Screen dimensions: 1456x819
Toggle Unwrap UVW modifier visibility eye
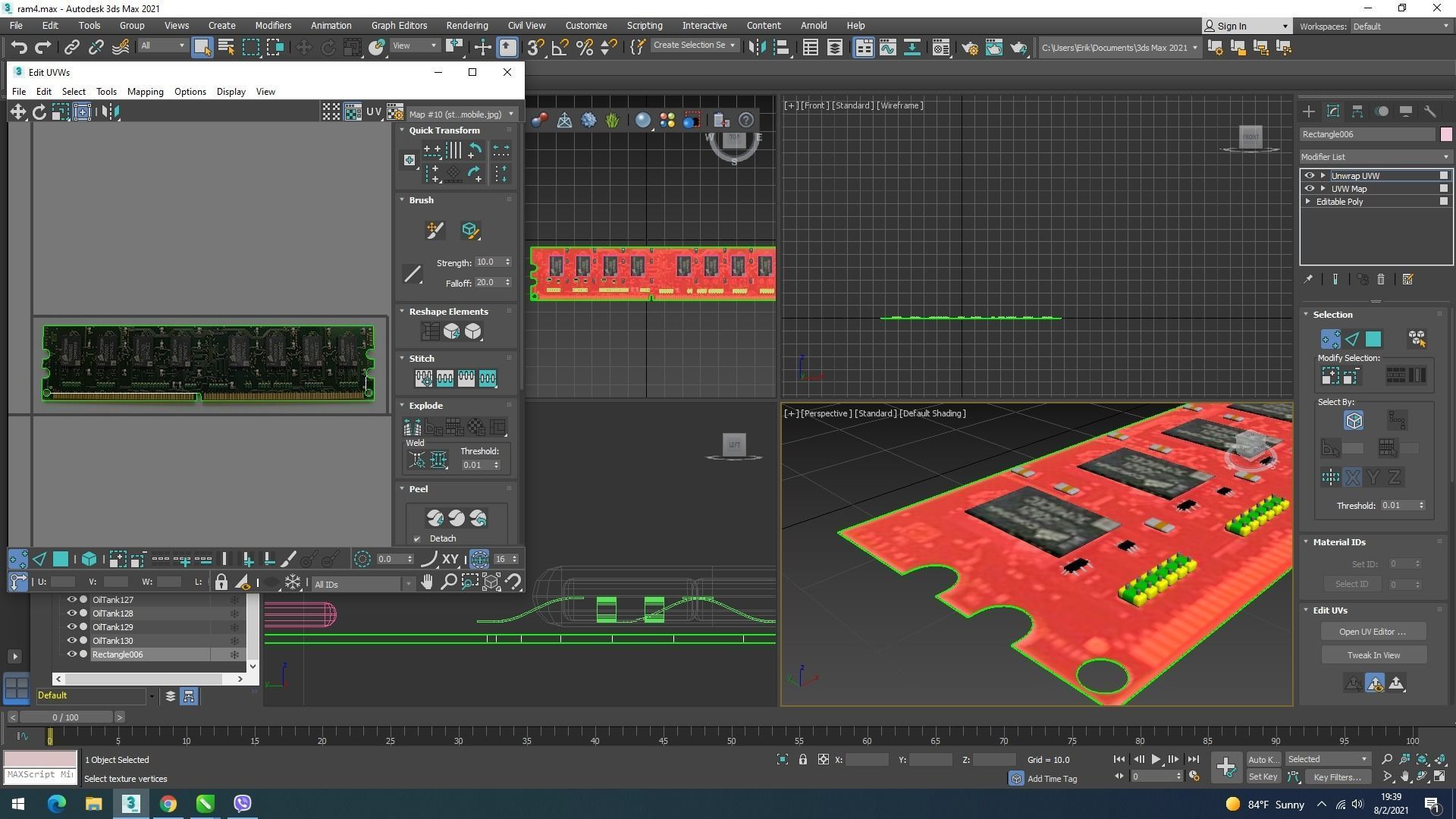(x=1309, y=176)
